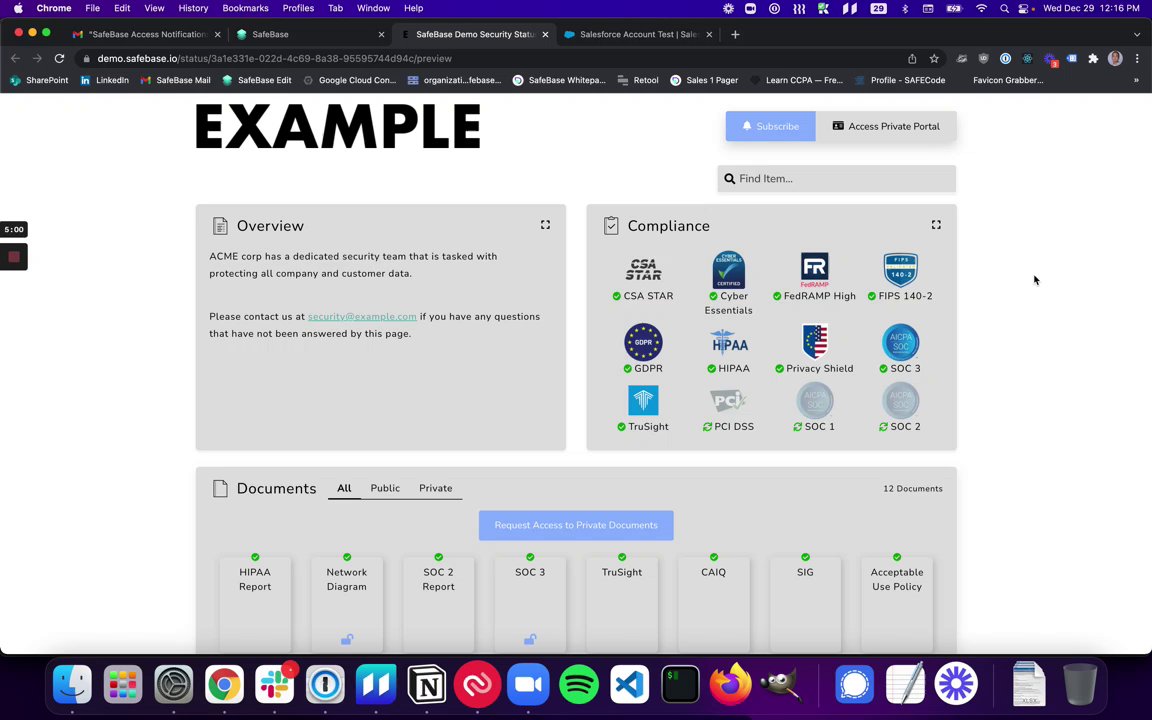Open Spotify from the dock
This screenshot has width=1152, height=720.
[579, 684]
